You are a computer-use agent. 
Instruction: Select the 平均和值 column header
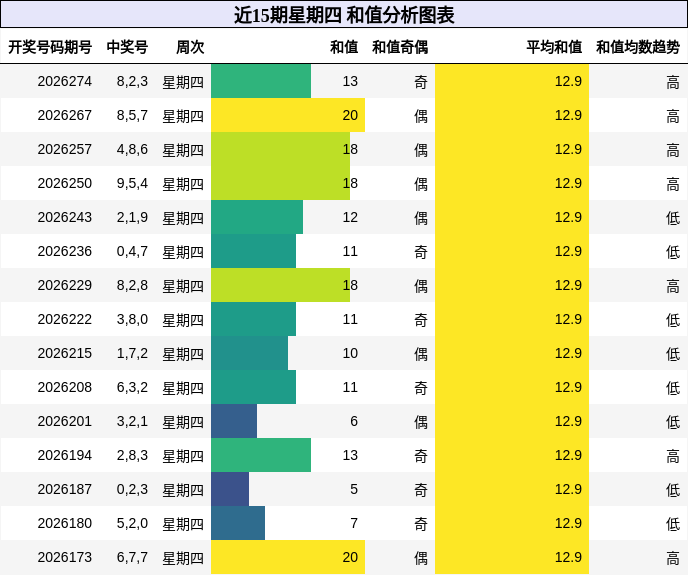(x=554, y=47)
